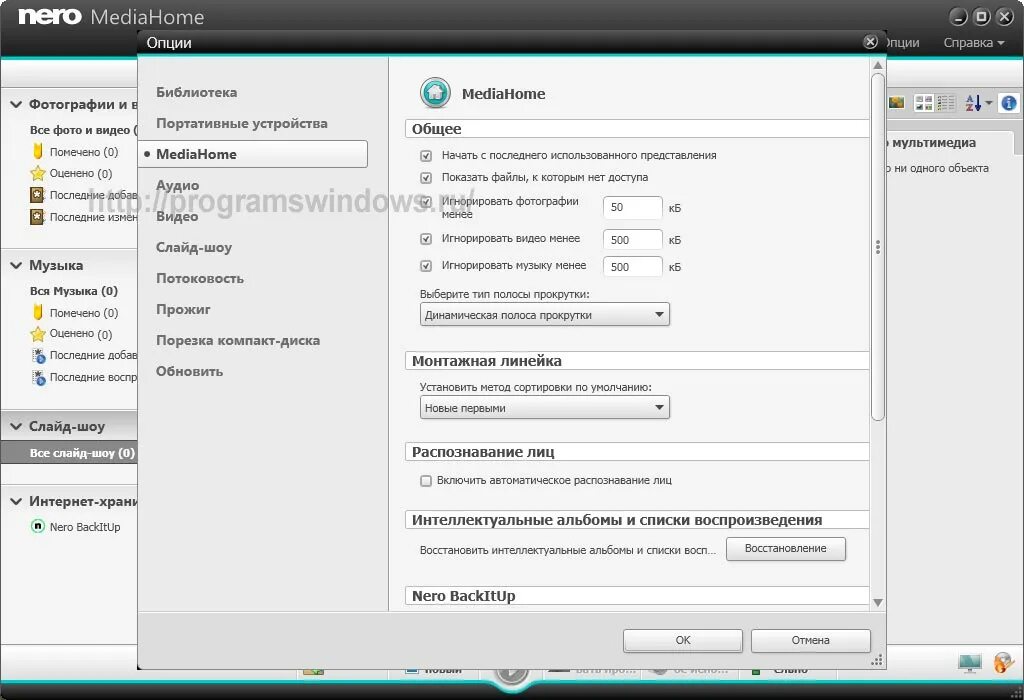Image resolution: width=1024 pixels, height=700 pixels.
Task: Click the Отмена button
Action: 810,641
